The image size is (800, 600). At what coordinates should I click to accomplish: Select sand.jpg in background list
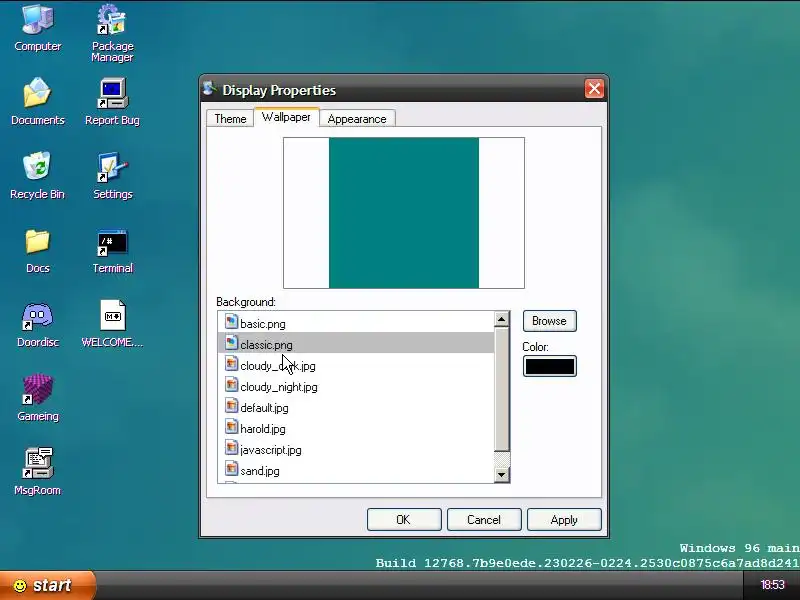tap(356, 470)
